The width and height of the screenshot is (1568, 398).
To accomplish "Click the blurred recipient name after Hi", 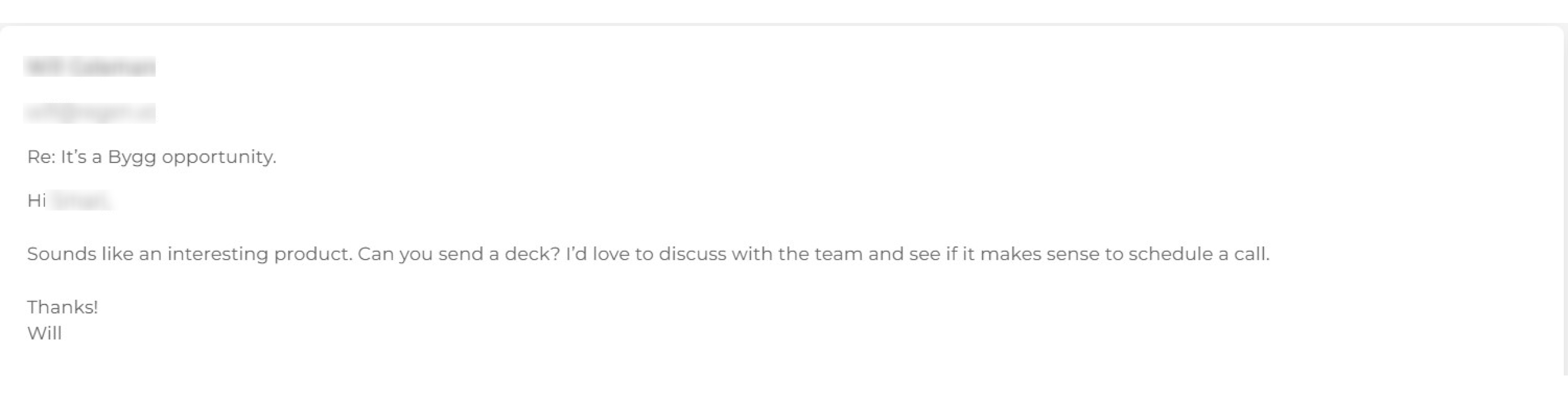I will (81, 201).
